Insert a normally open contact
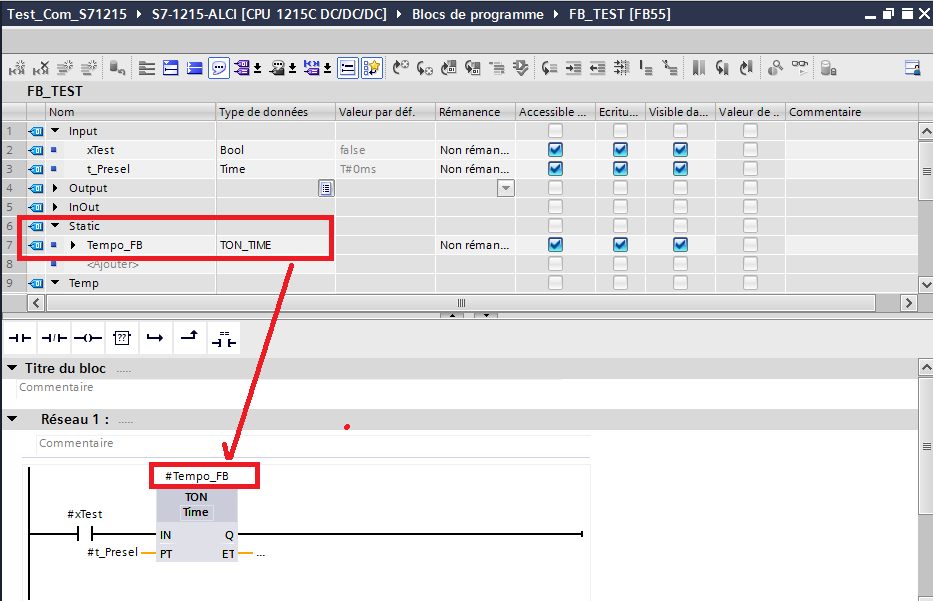This screenshot has width=933, height=601. (x=20, y=339)
